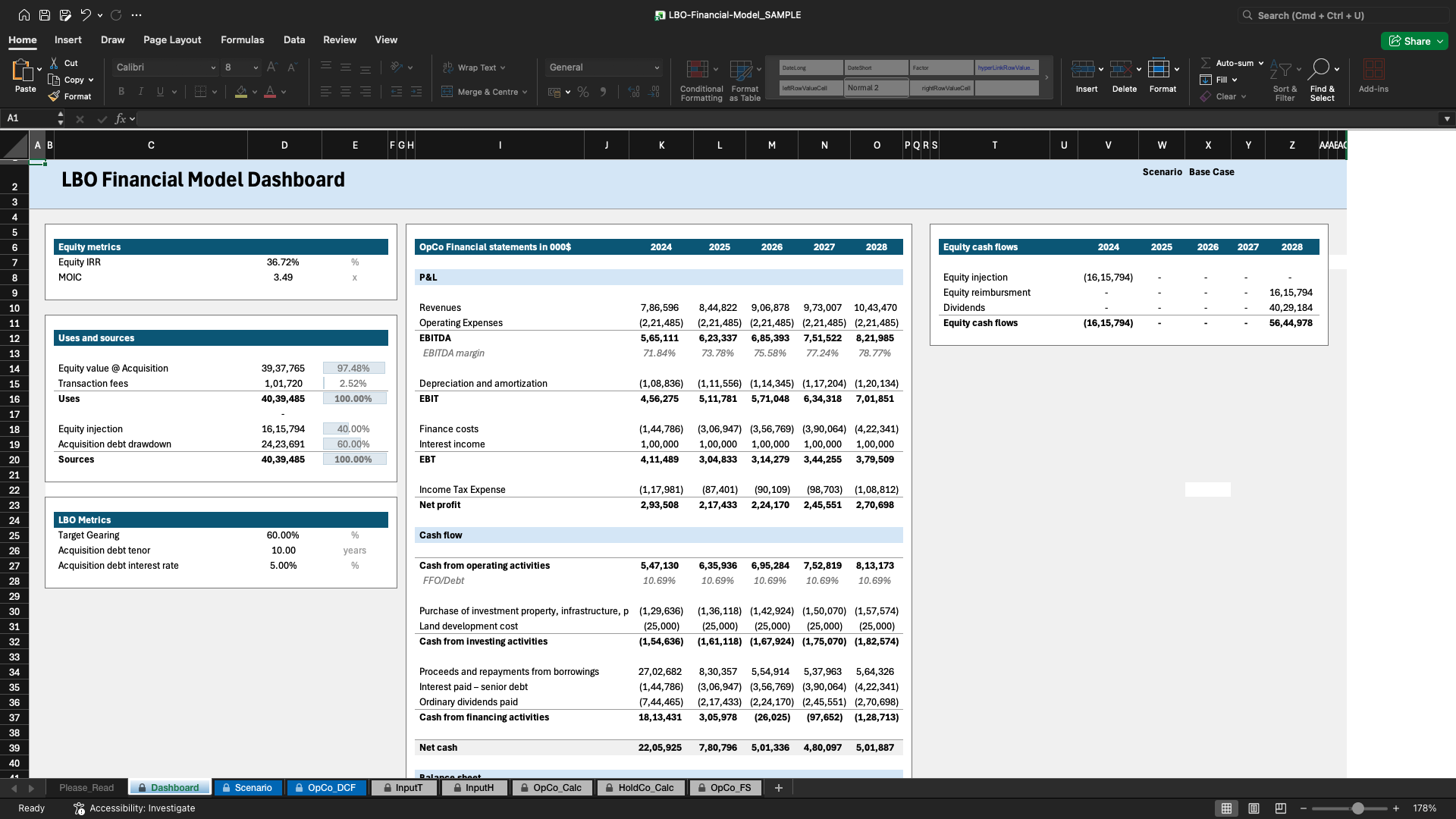Image resolution: width=1456 pixels, height=819 pixels.
Task: Open the font name dropdown
Action: pyautogui.click(x=215, y=67)
